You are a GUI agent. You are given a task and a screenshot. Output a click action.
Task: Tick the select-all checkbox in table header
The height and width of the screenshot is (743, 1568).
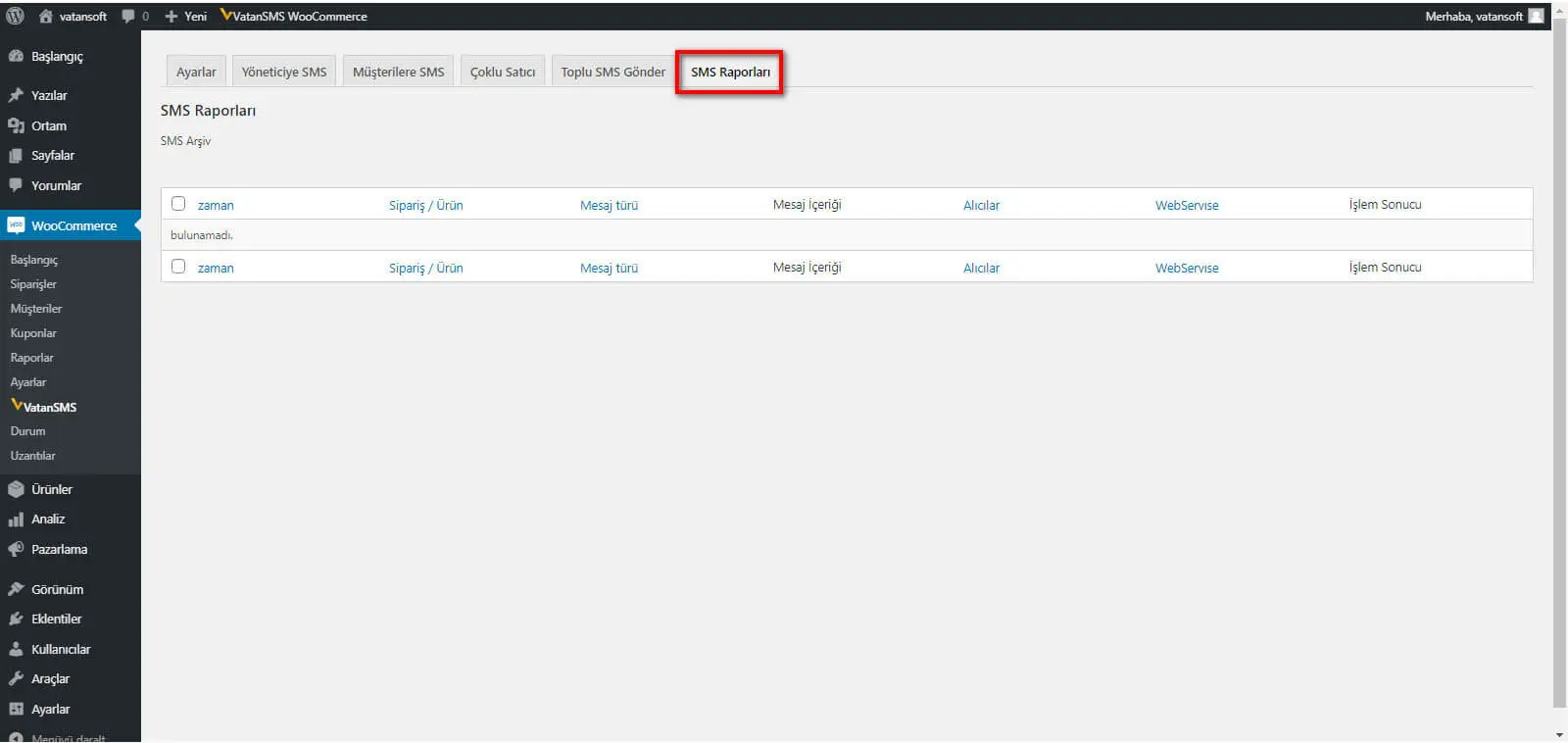pyautogui.click(x=178, y=204)
